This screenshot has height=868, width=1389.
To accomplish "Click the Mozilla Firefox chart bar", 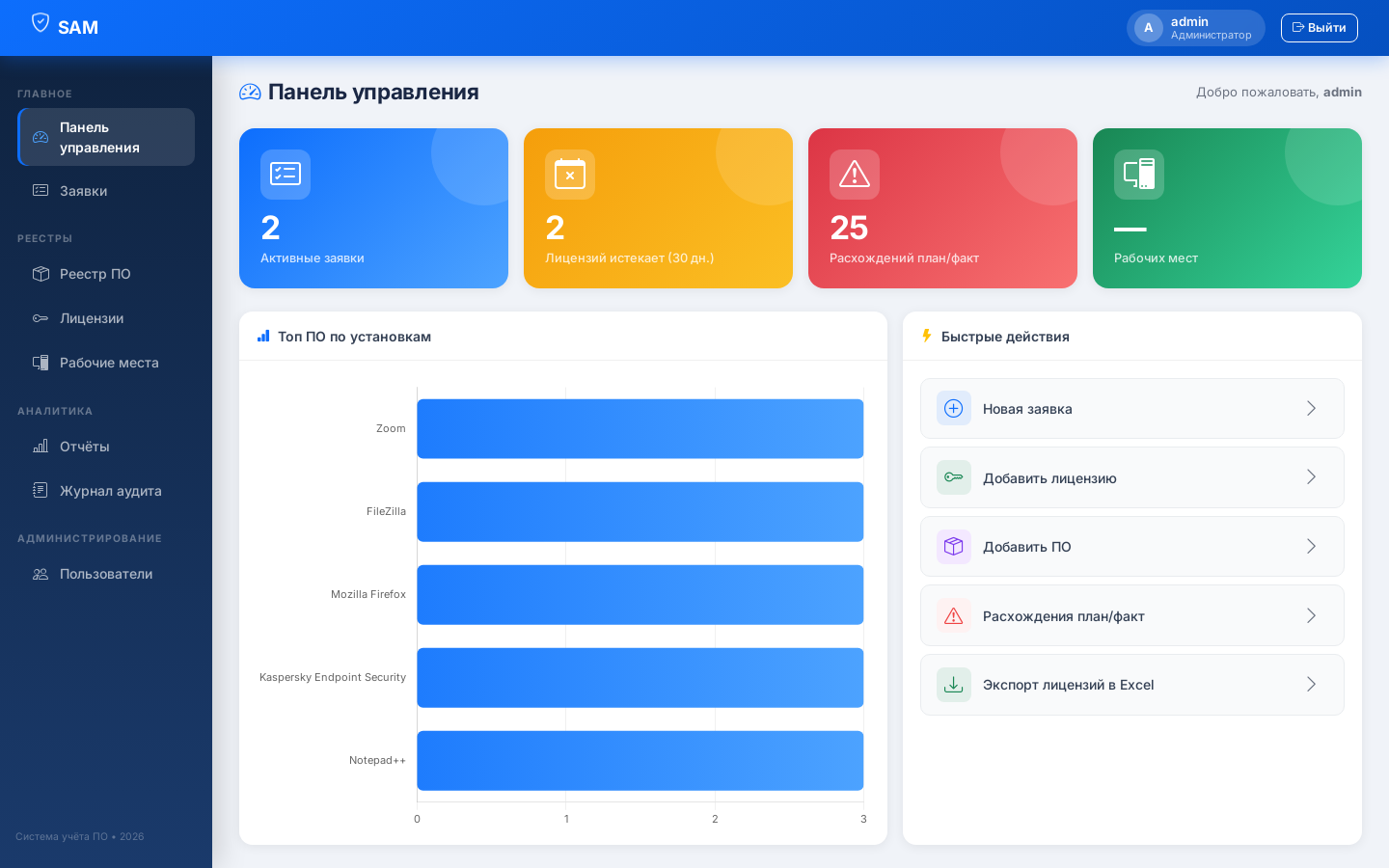I will point(640,594).
